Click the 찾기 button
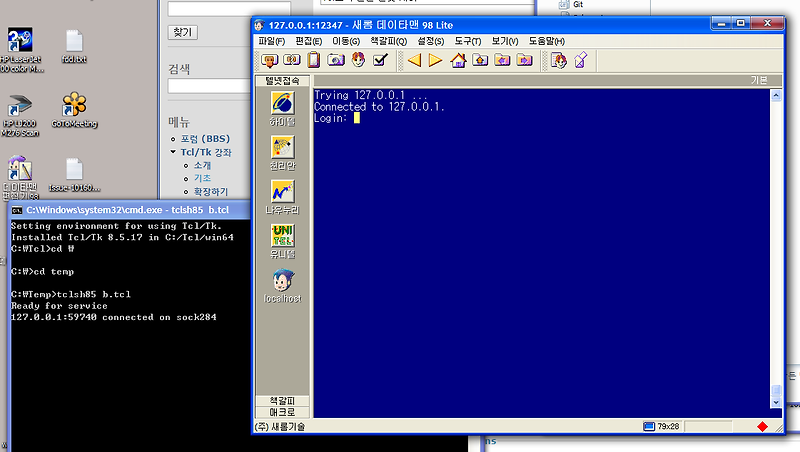Screen dimensions: 800x452 [x=183, y=32]
